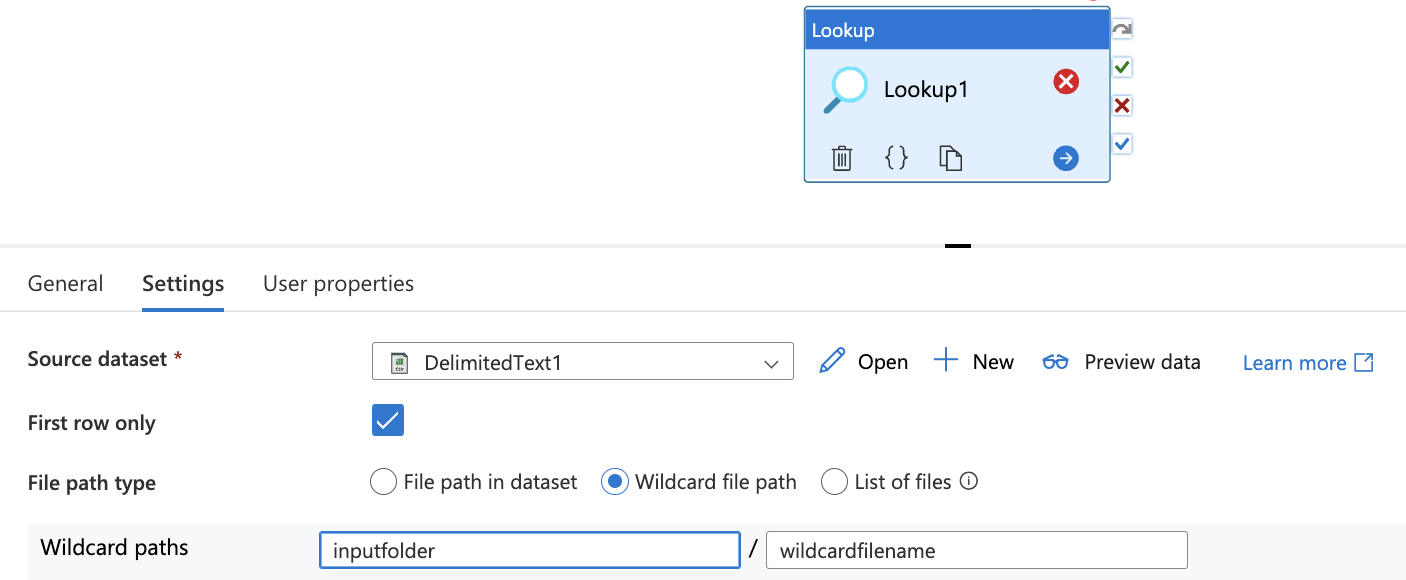This screenshot has width=1406, height=580.
Task: Choose File path in dataset option
Action: 383,482
